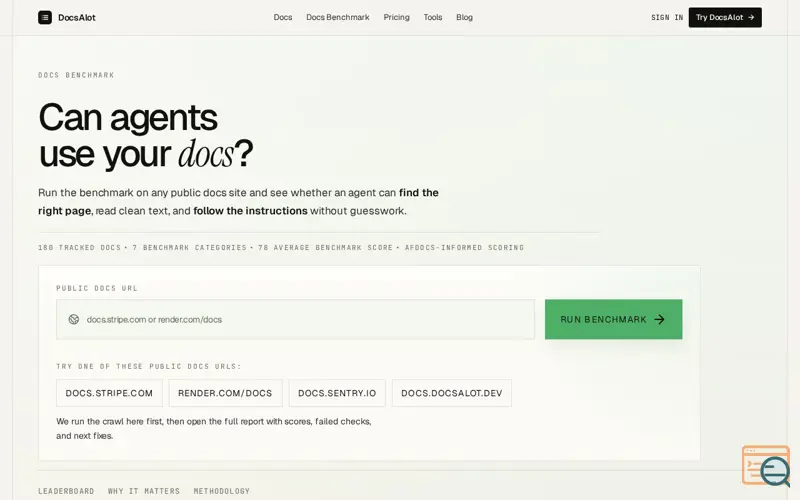Click 'TRY ONE OF THESE PUBLIC DOCS URLS:' label
800x500 pixels.
pos(148,366)
